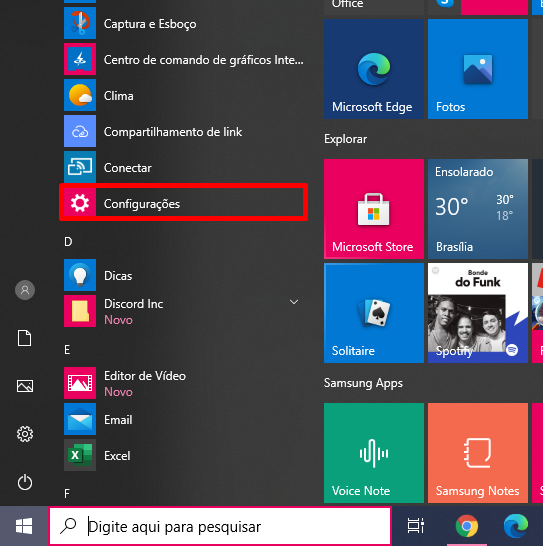This screenshot has height=546, width=543.
Task: Open the Voice Note tile
Action: coord(374,453)
